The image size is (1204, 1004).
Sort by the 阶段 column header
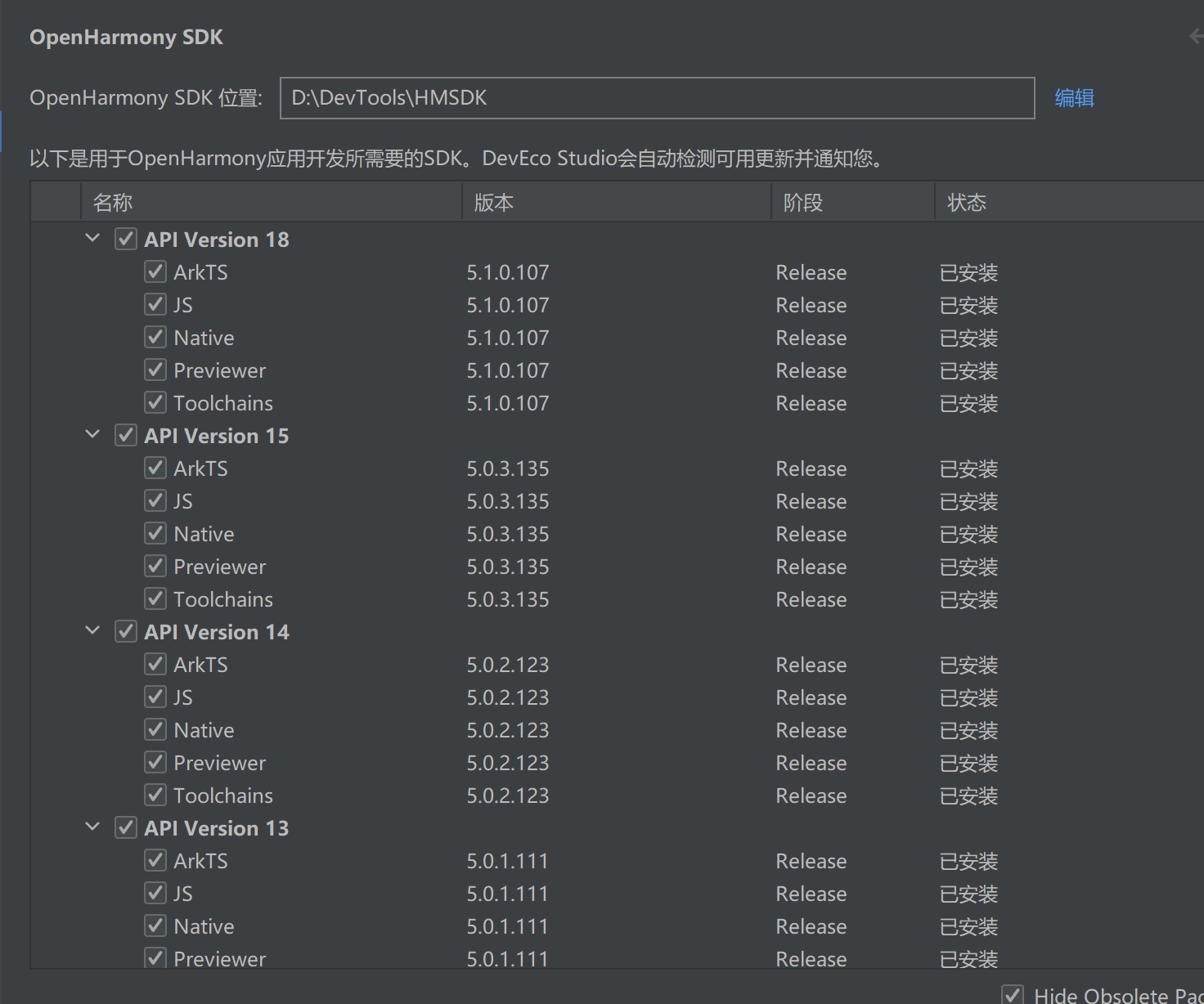click(x=853, y=202)
